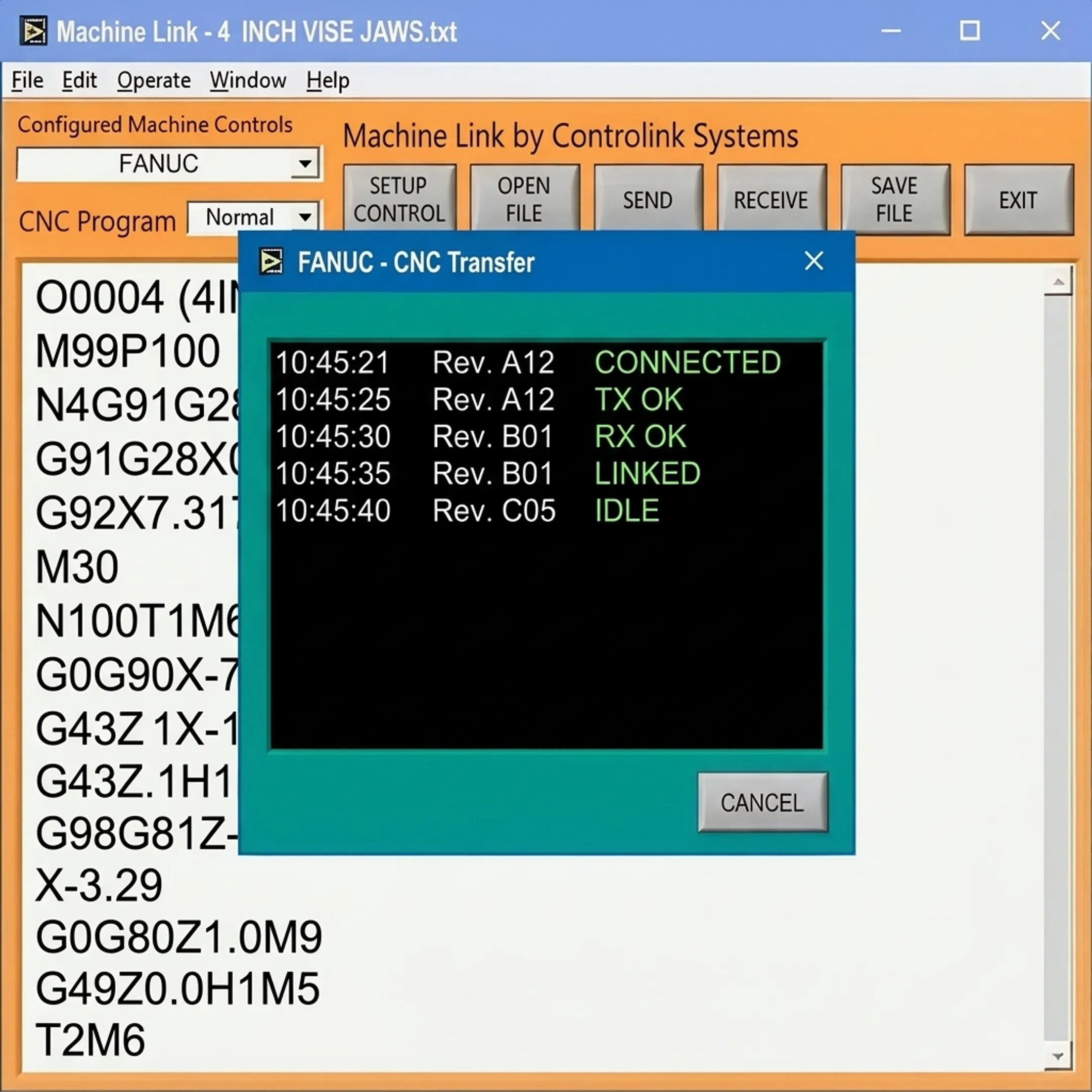The width and height of the screenshot is (1092, 1092).
Task: Close the Machine Link main window
Action: coord(1051,31)
